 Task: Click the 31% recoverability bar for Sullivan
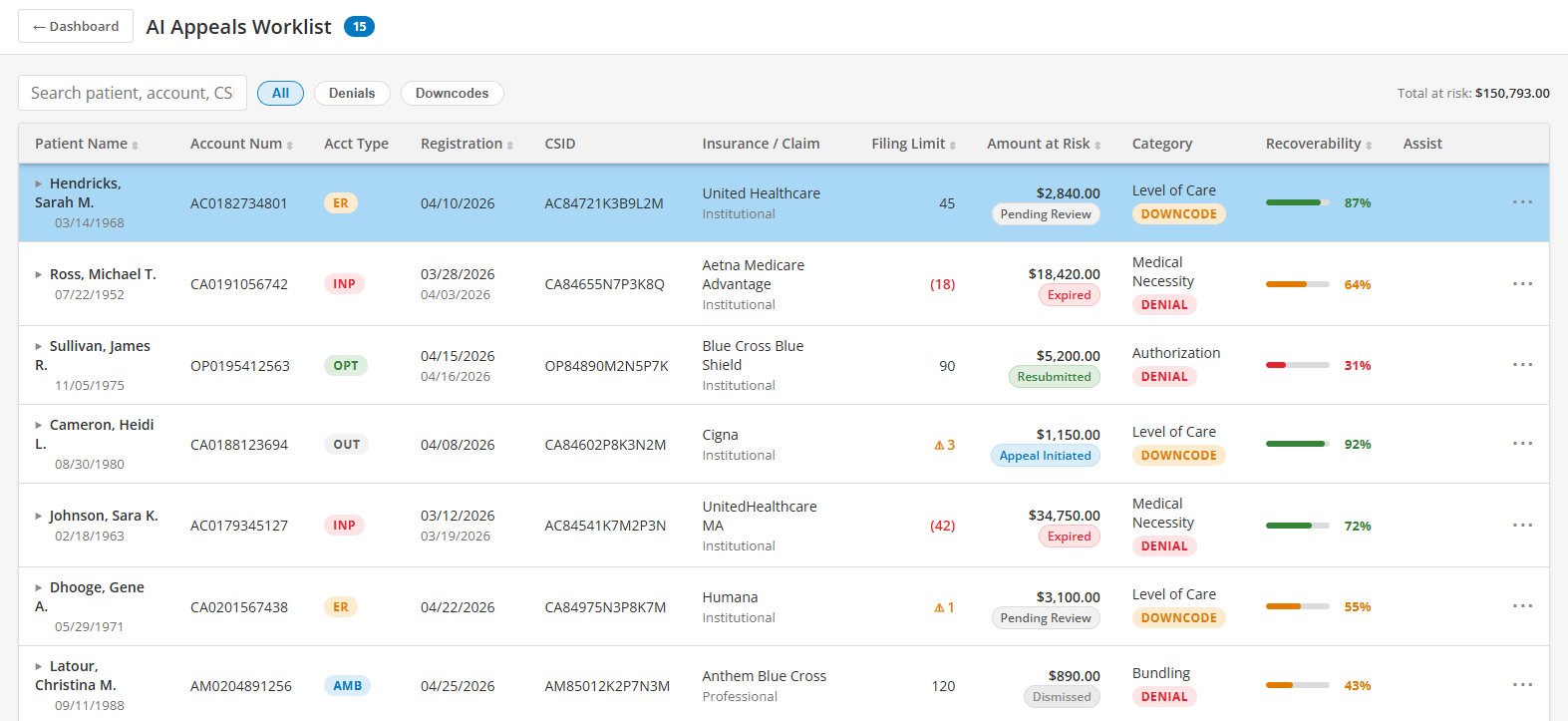(x=1298, y=365)
